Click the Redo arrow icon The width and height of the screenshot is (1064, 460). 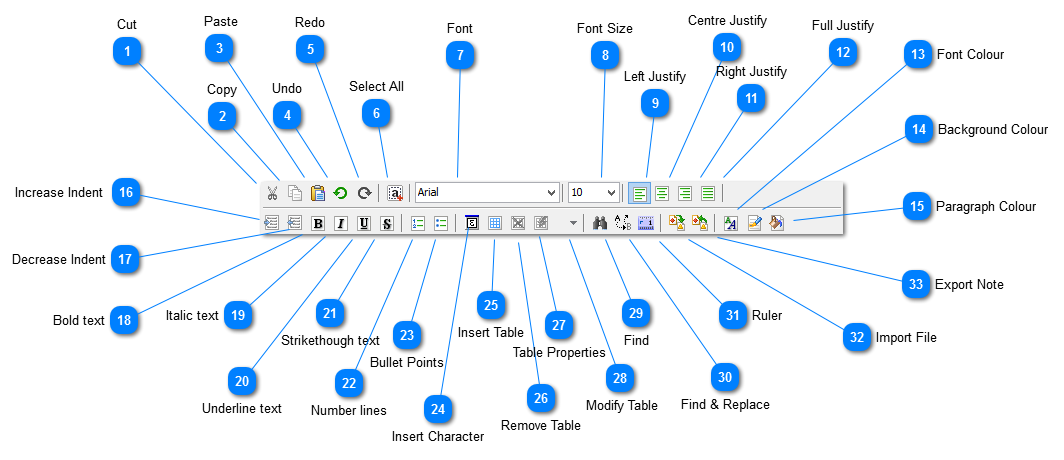point(364,193)
